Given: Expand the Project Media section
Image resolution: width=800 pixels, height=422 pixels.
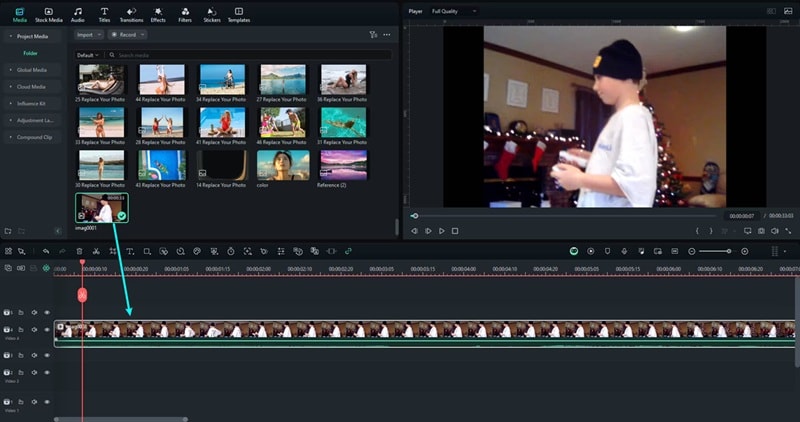Looking at the screenshot, I should (31, 36).
